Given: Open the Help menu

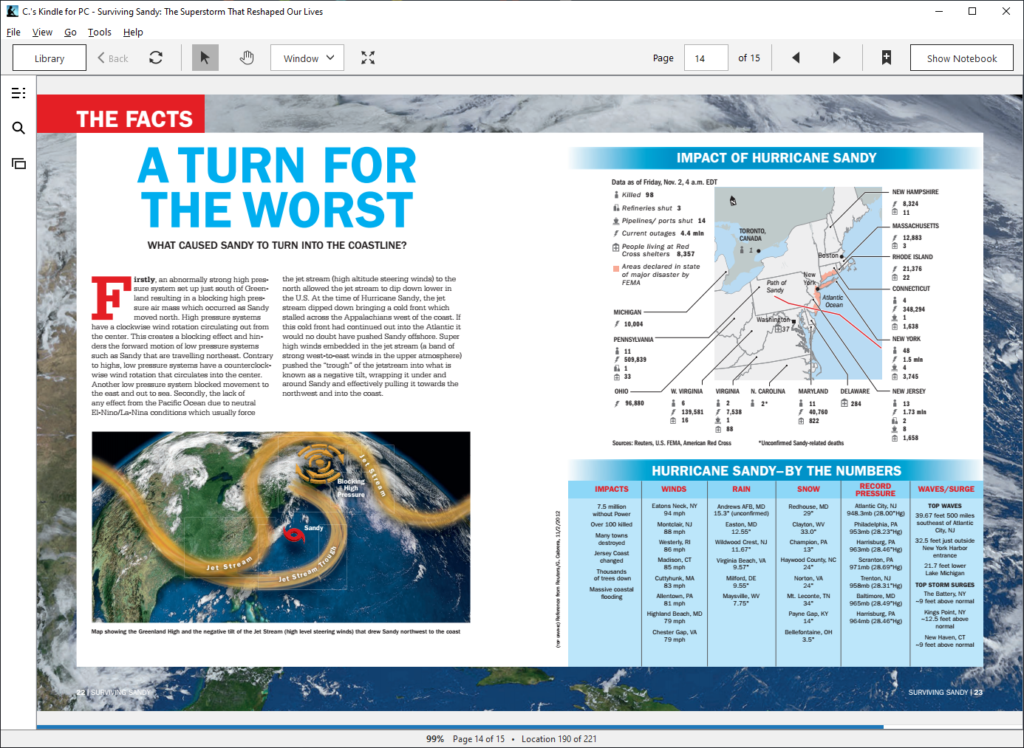Looking at the screenshot, I should 133,32.
